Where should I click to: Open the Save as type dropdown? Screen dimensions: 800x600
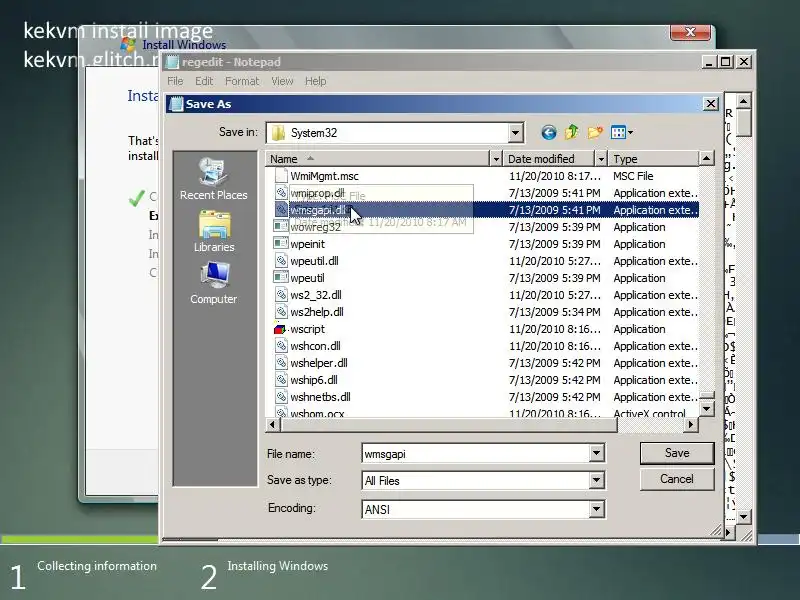(596, 480)
